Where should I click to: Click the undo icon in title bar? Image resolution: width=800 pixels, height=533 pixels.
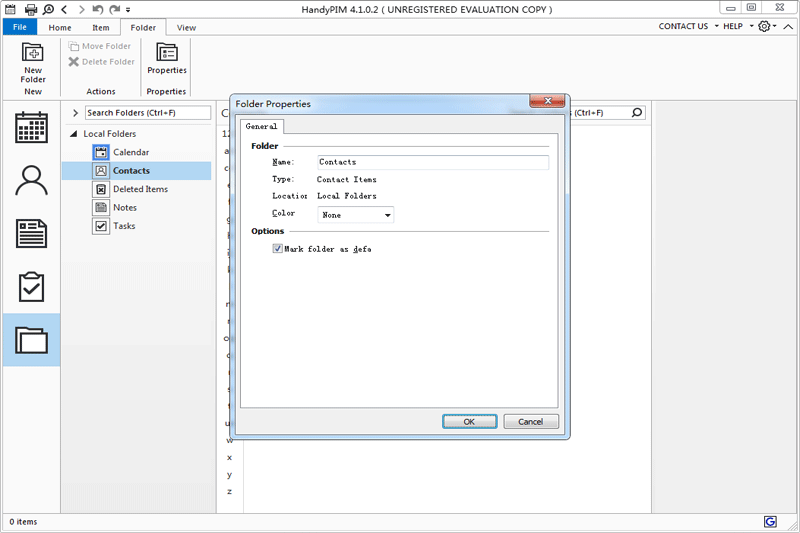point(98,9)
